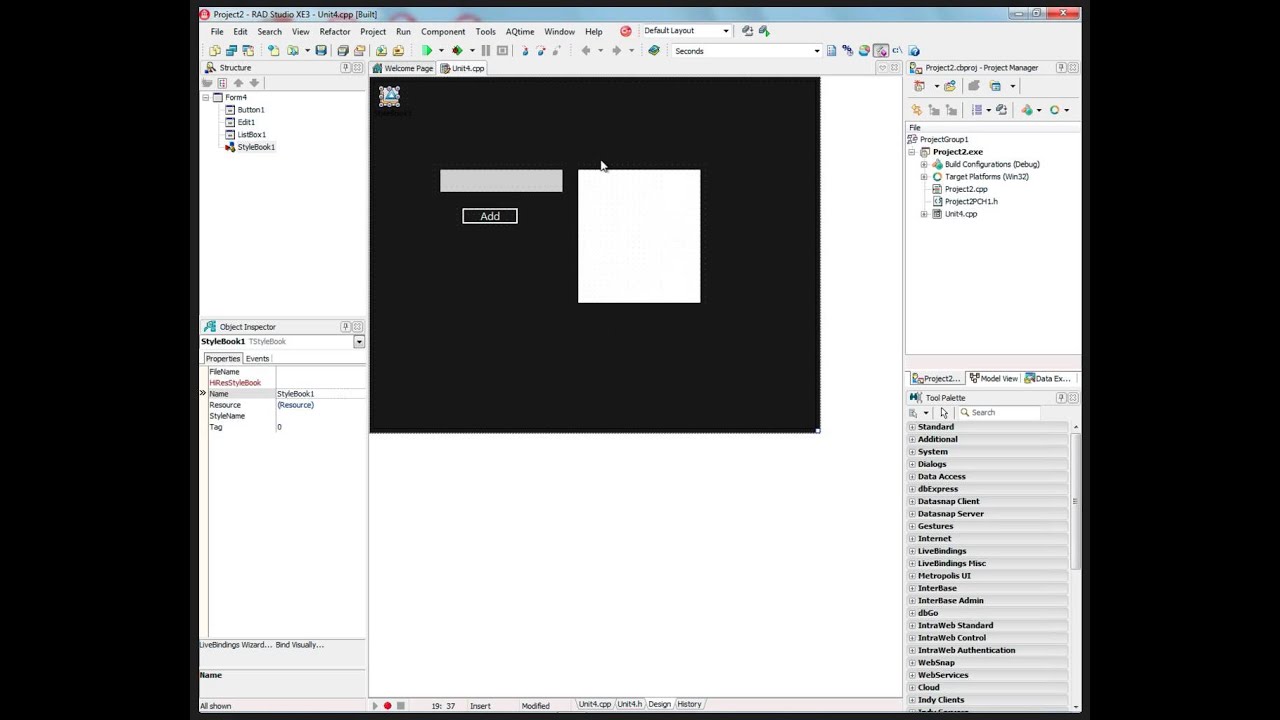Select ListBox1 in the Structure tree
1280x720 pixels.
click(x=252, y=134)
